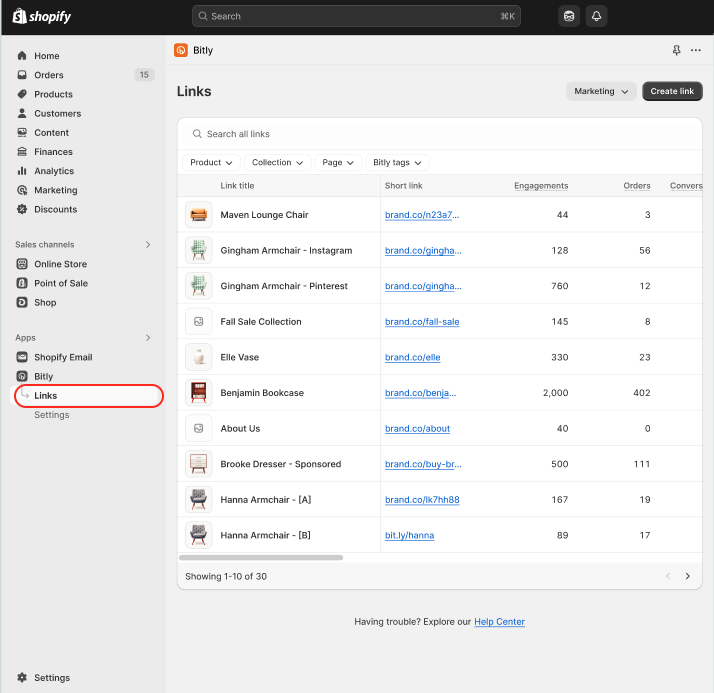Click the Brooke Dresser - Sponsored row title
This screenshot has width=714, height=693.
pos(280,464)
